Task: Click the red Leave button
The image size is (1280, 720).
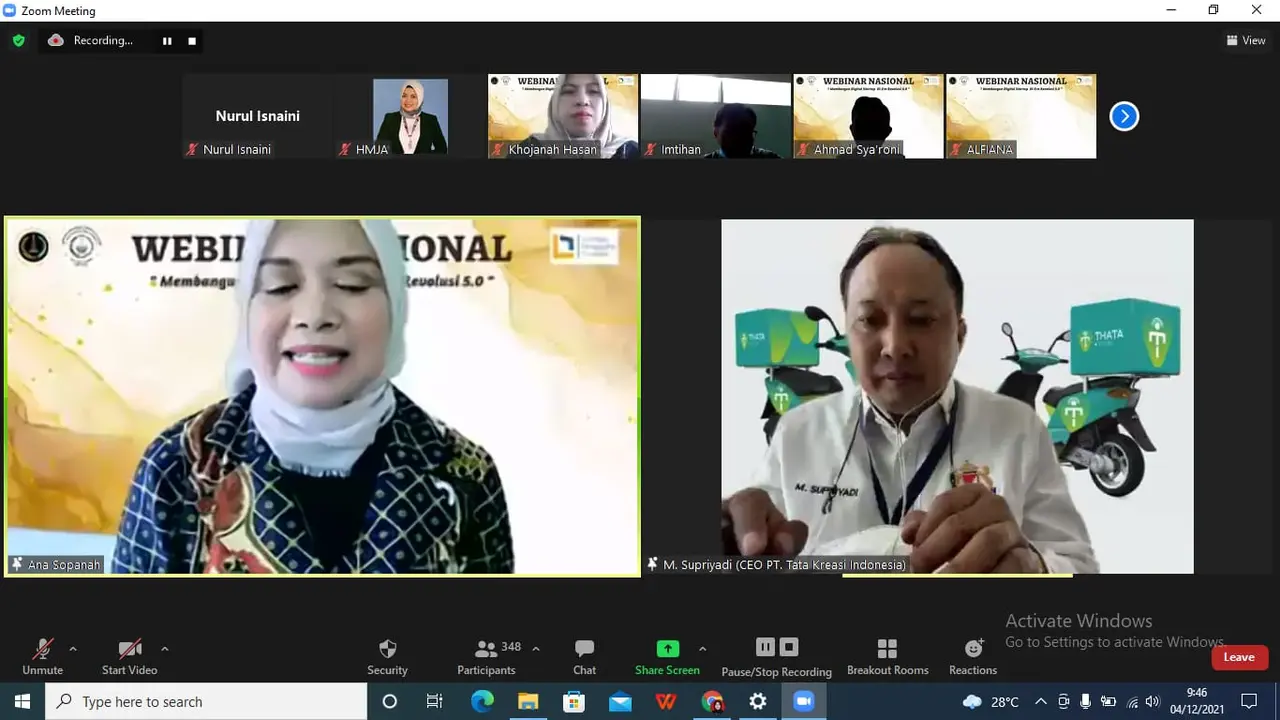Action: 1239,657
